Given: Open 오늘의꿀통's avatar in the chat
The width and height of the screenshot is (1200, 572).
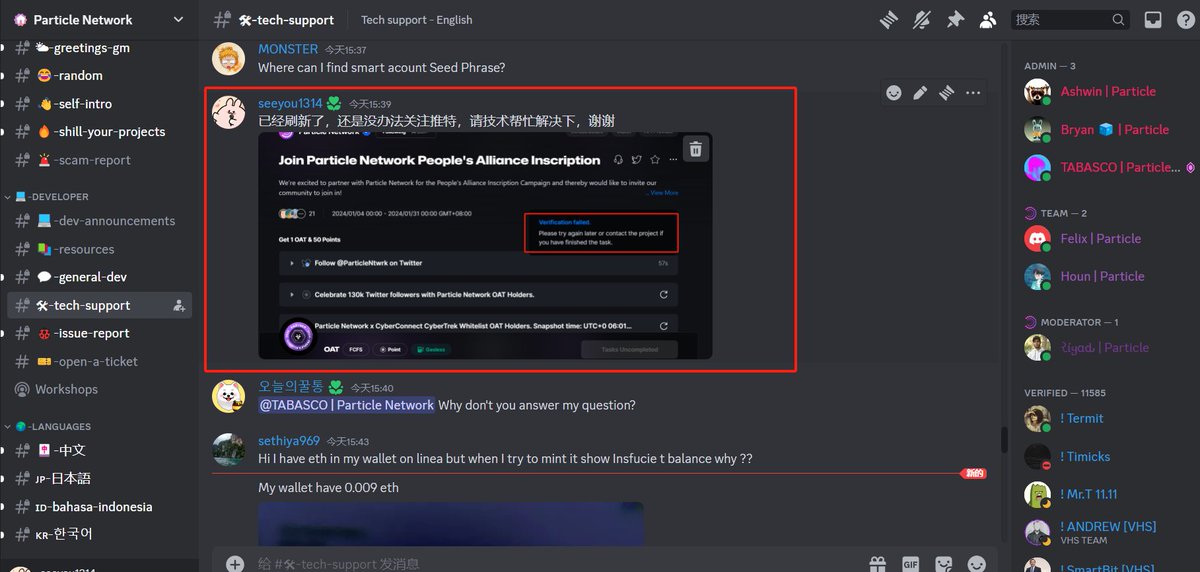Looking at the screenshot, I should point(228,396).
